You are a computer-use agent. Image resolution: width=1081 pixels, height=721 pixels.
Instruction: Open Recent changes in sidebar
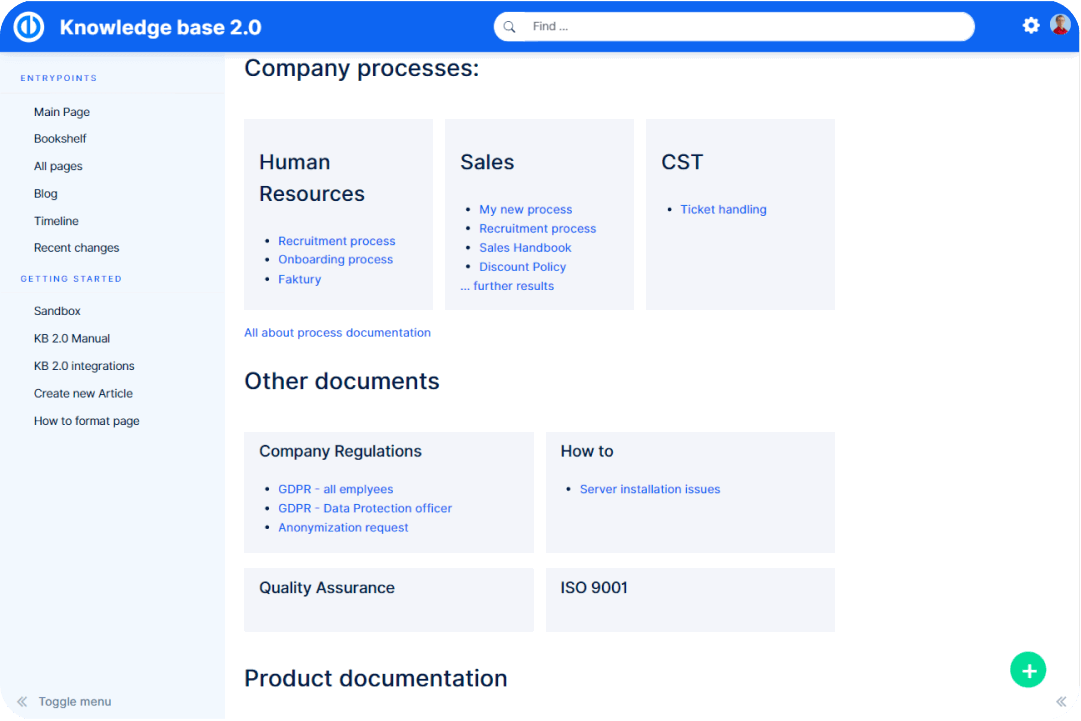point(76,248)
